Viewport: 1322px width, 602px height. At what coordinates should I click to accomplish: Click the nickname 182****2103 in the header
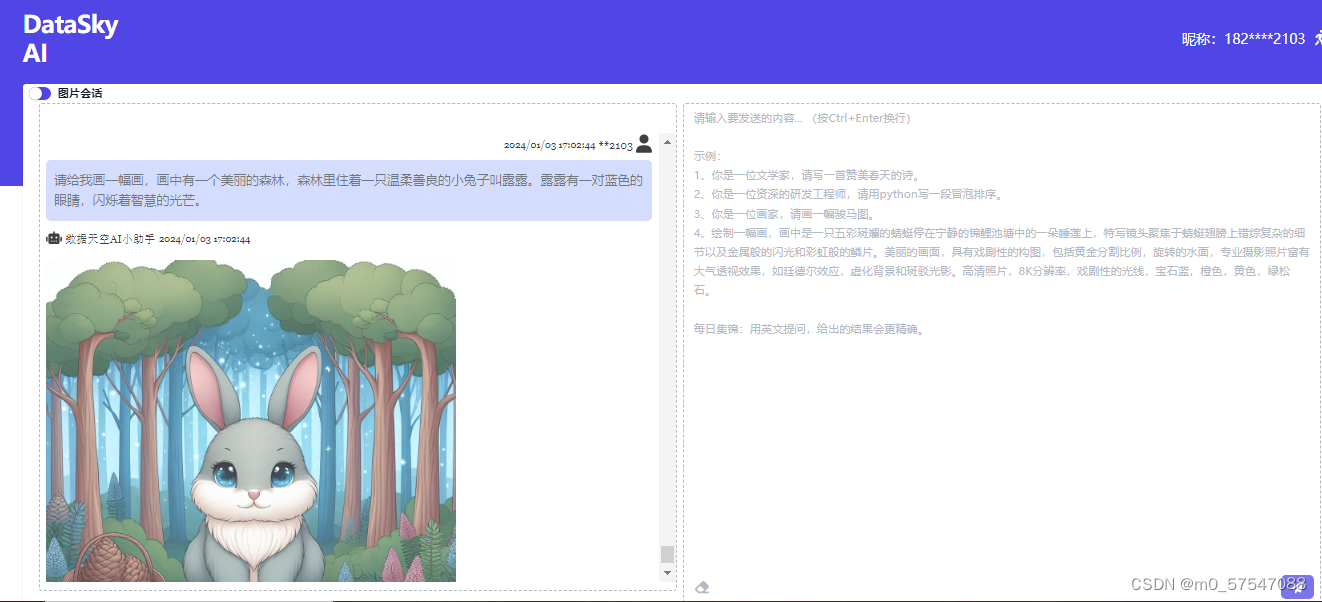pos(1263,39)
